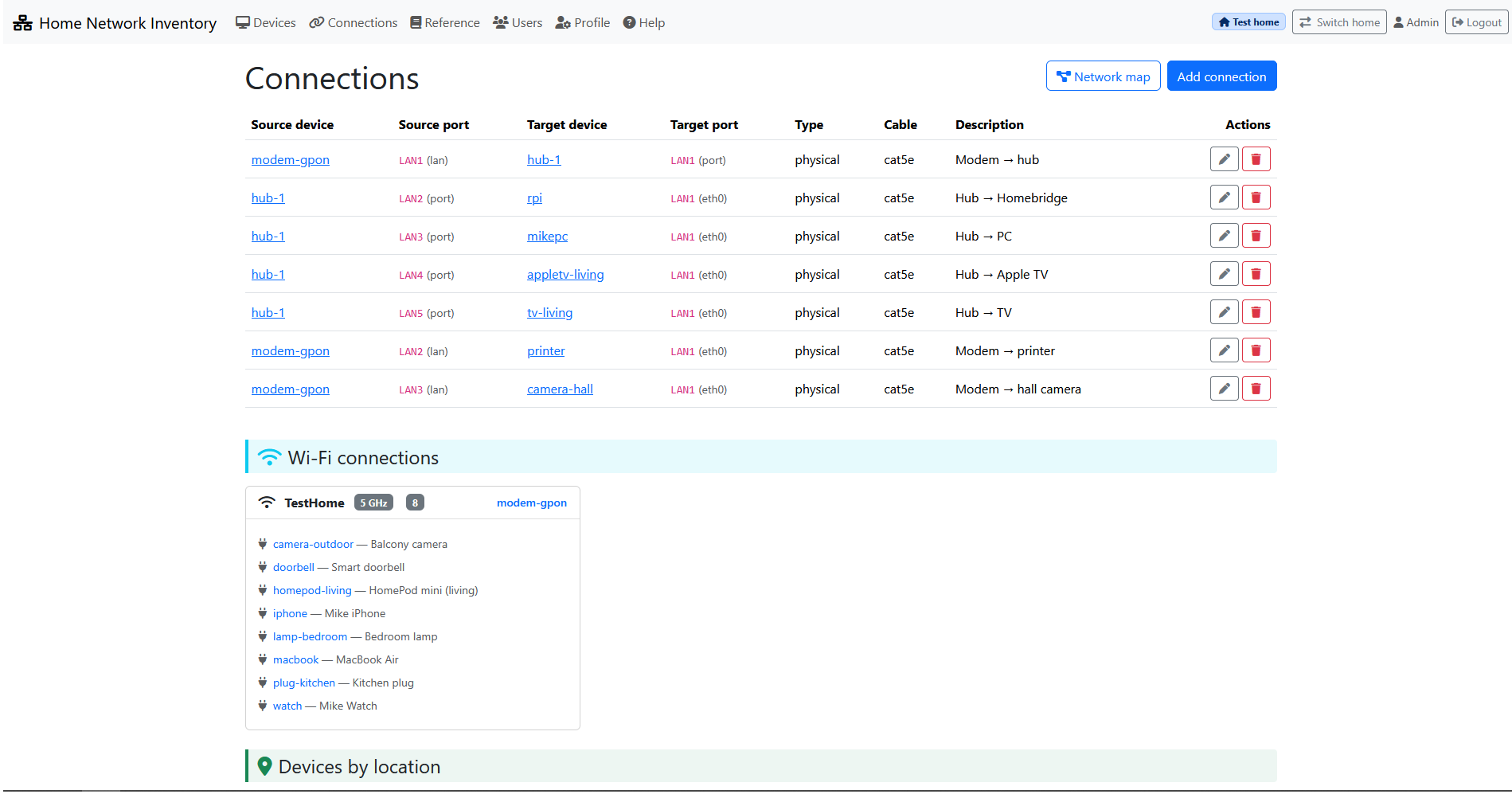The width and height of the screenshot is (1512, 798).
Task: Open the Users page
Action: (x=518, y=22)
